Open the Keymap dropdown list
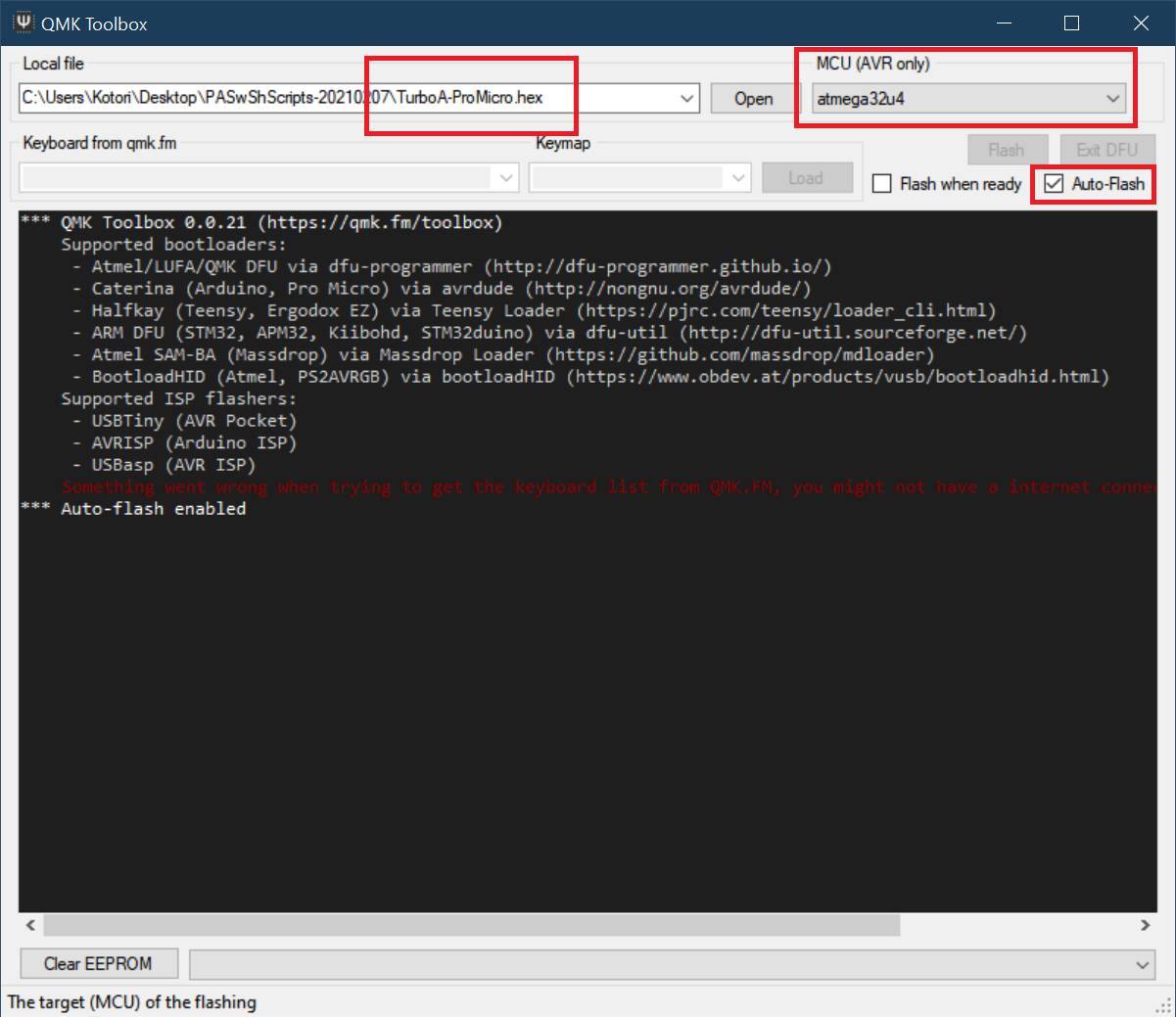The image size is (1176, 1017). coord(739,178)
